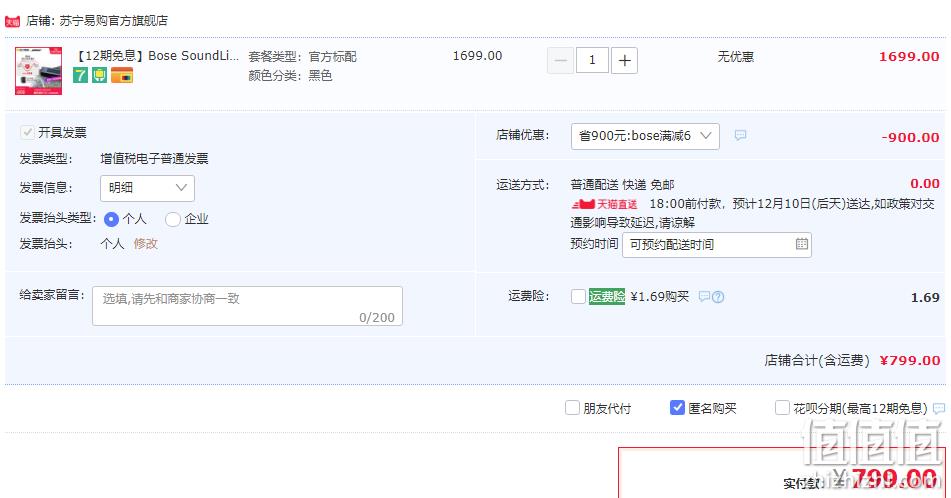Click the green 运费险 label badge
Viewport: 951px width, 498px height.
607,297
